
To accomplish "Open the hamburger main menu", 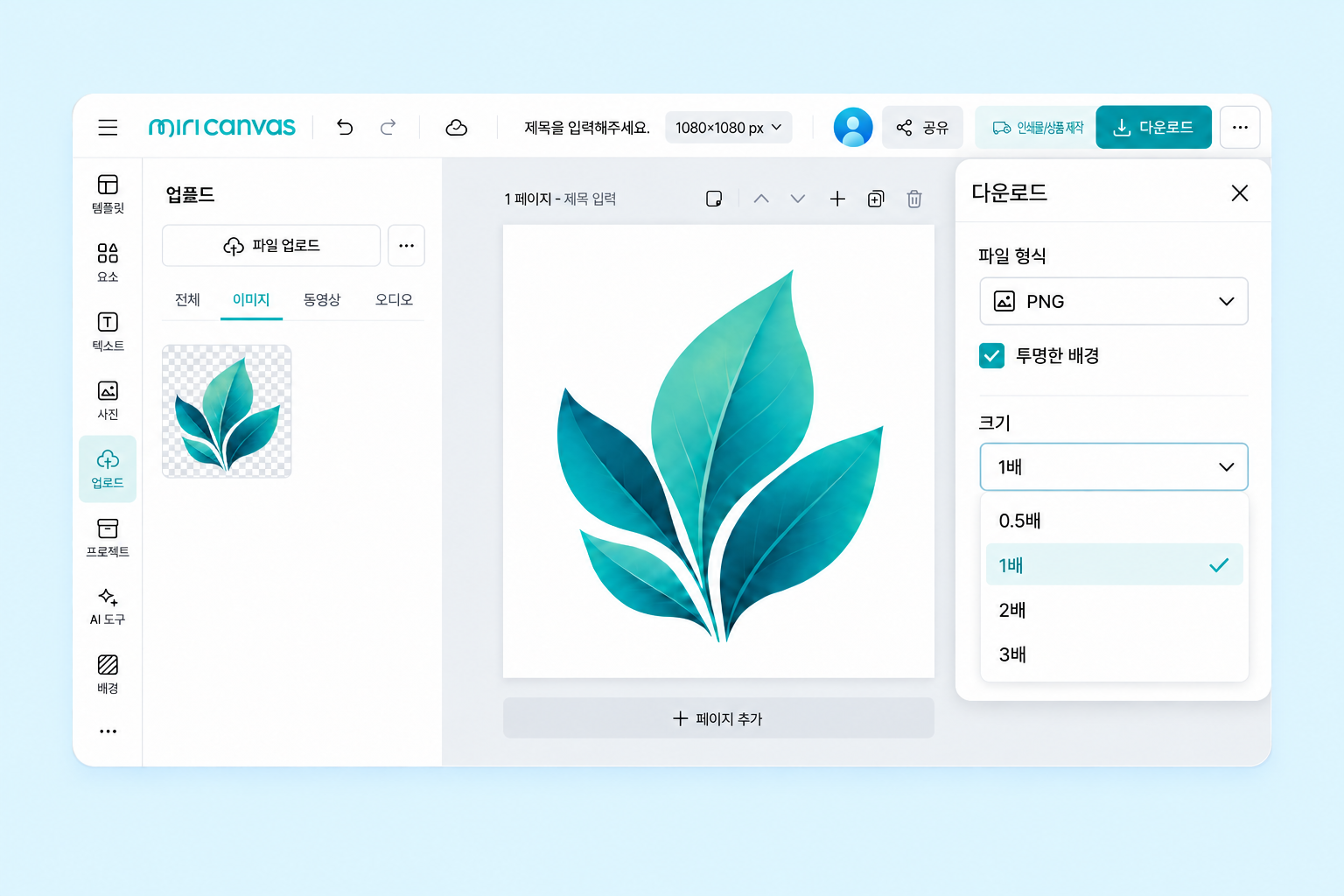I will click(108, 128).
